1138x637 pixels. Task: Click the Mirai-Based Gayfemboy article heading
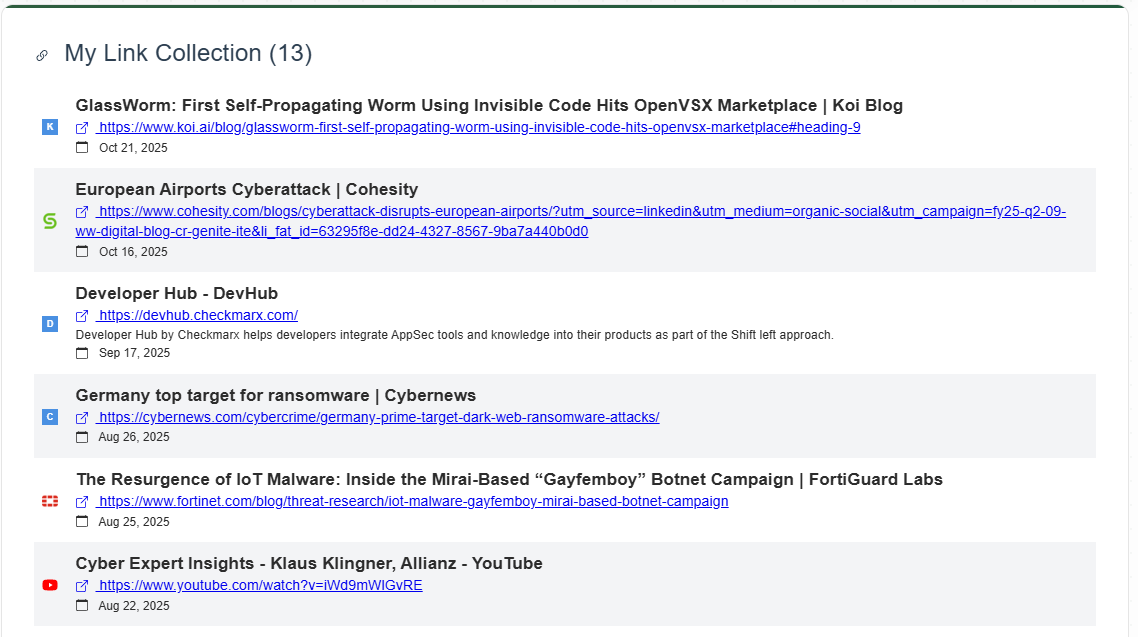[x=508, y=479]
